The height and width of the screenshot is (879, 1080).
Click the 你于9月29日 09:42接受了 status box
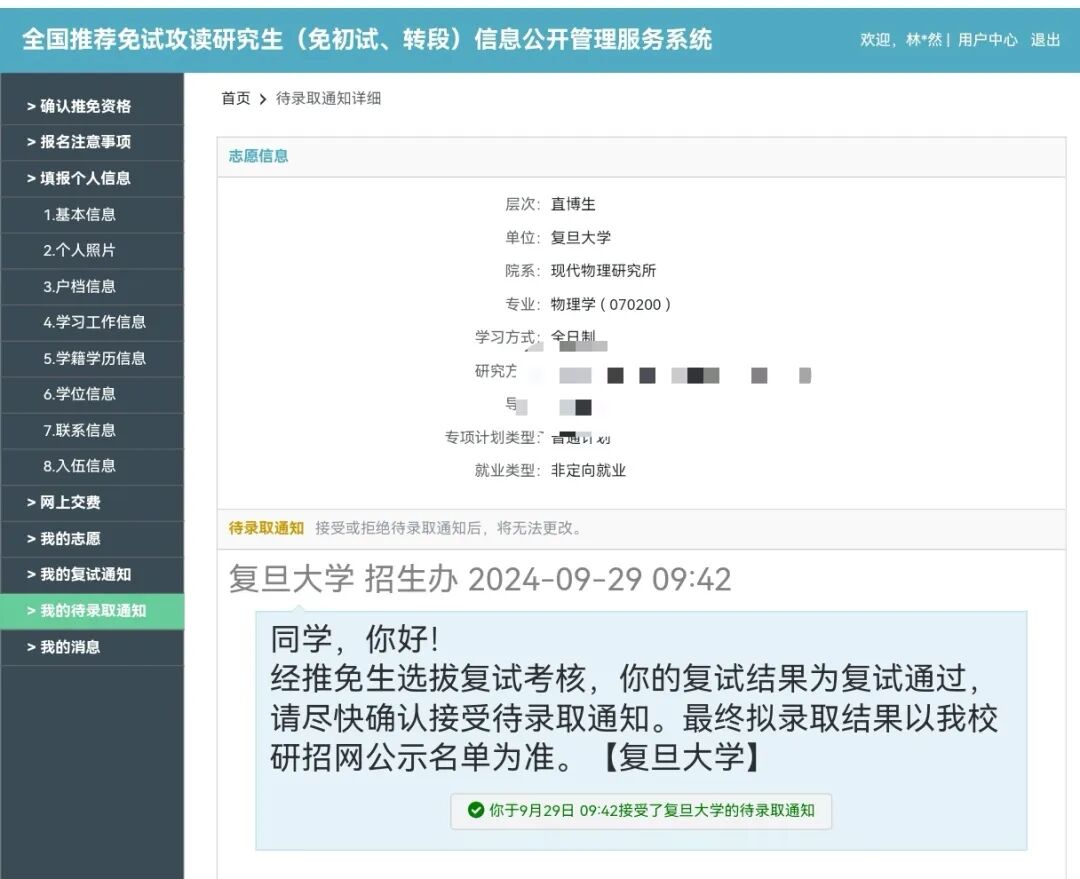(641, 811)
